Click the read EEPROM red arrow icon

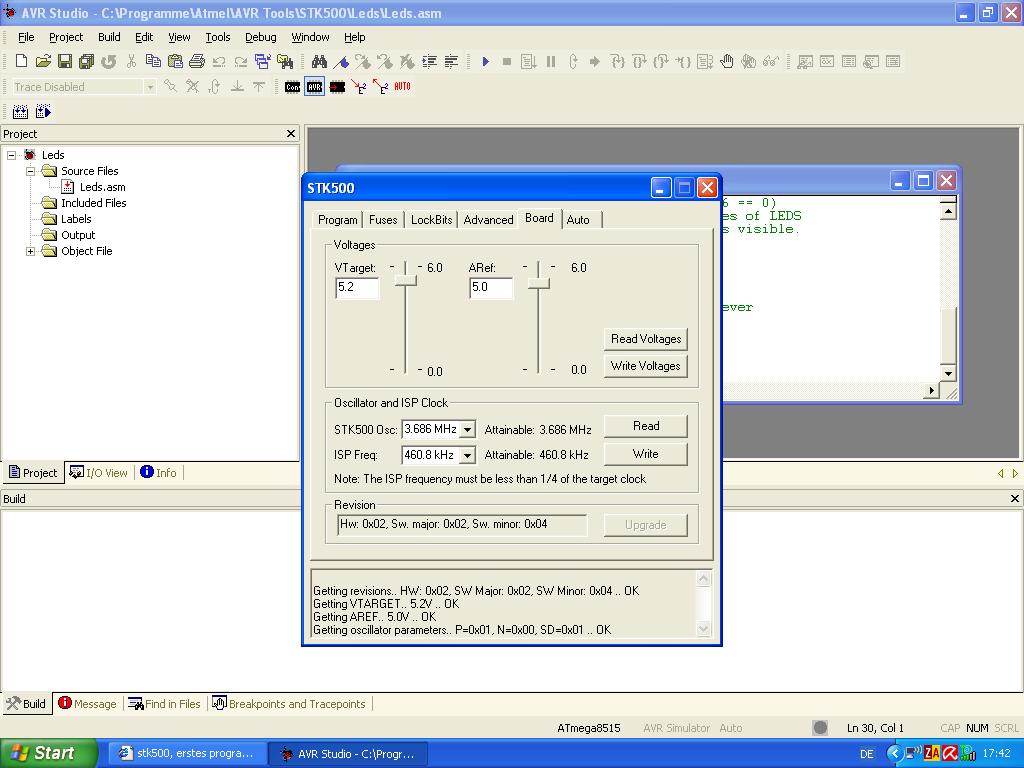pos(380,86)
